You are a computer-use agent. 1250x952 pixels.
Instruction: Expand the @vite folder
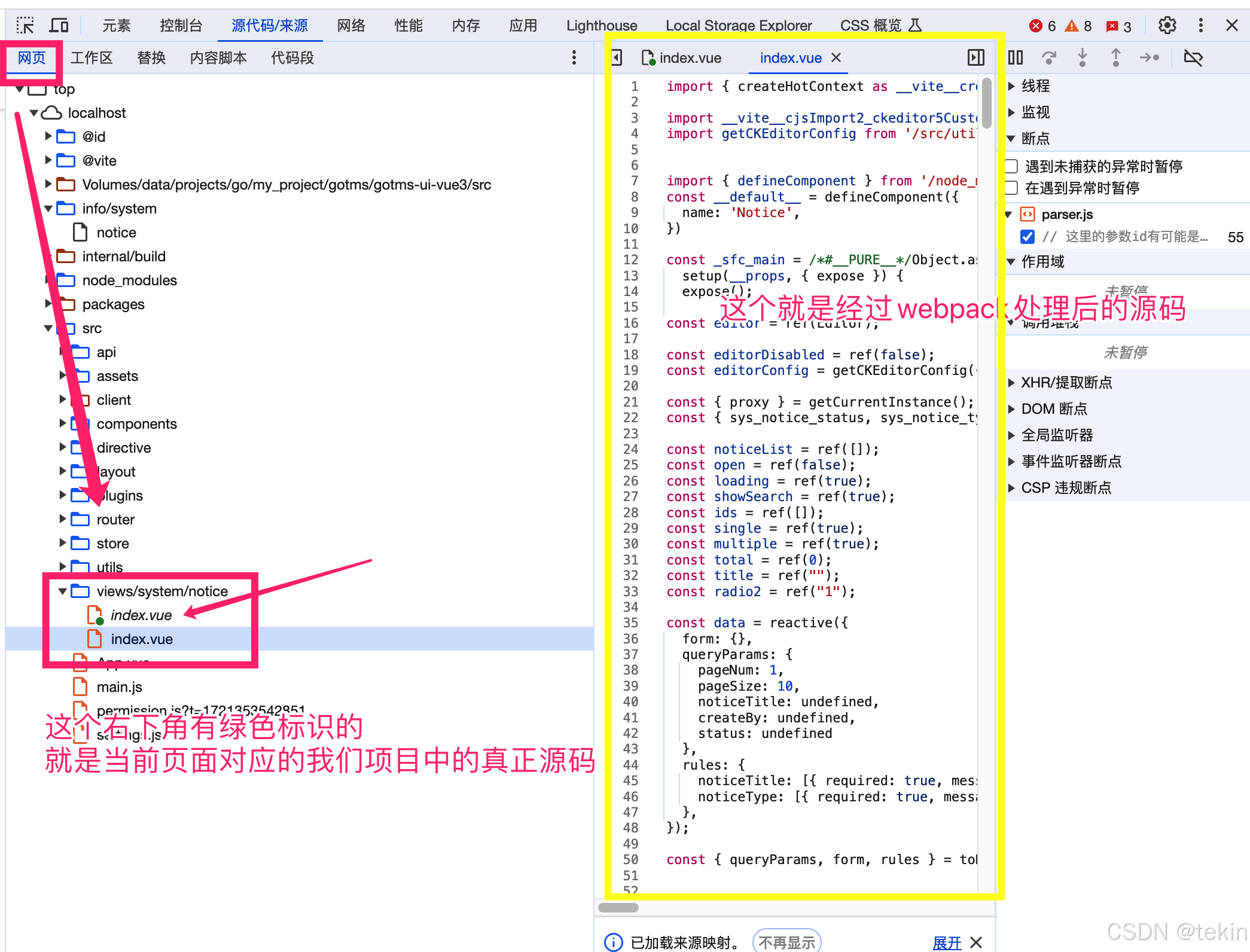pyautogui.click(x=48, y=160)
